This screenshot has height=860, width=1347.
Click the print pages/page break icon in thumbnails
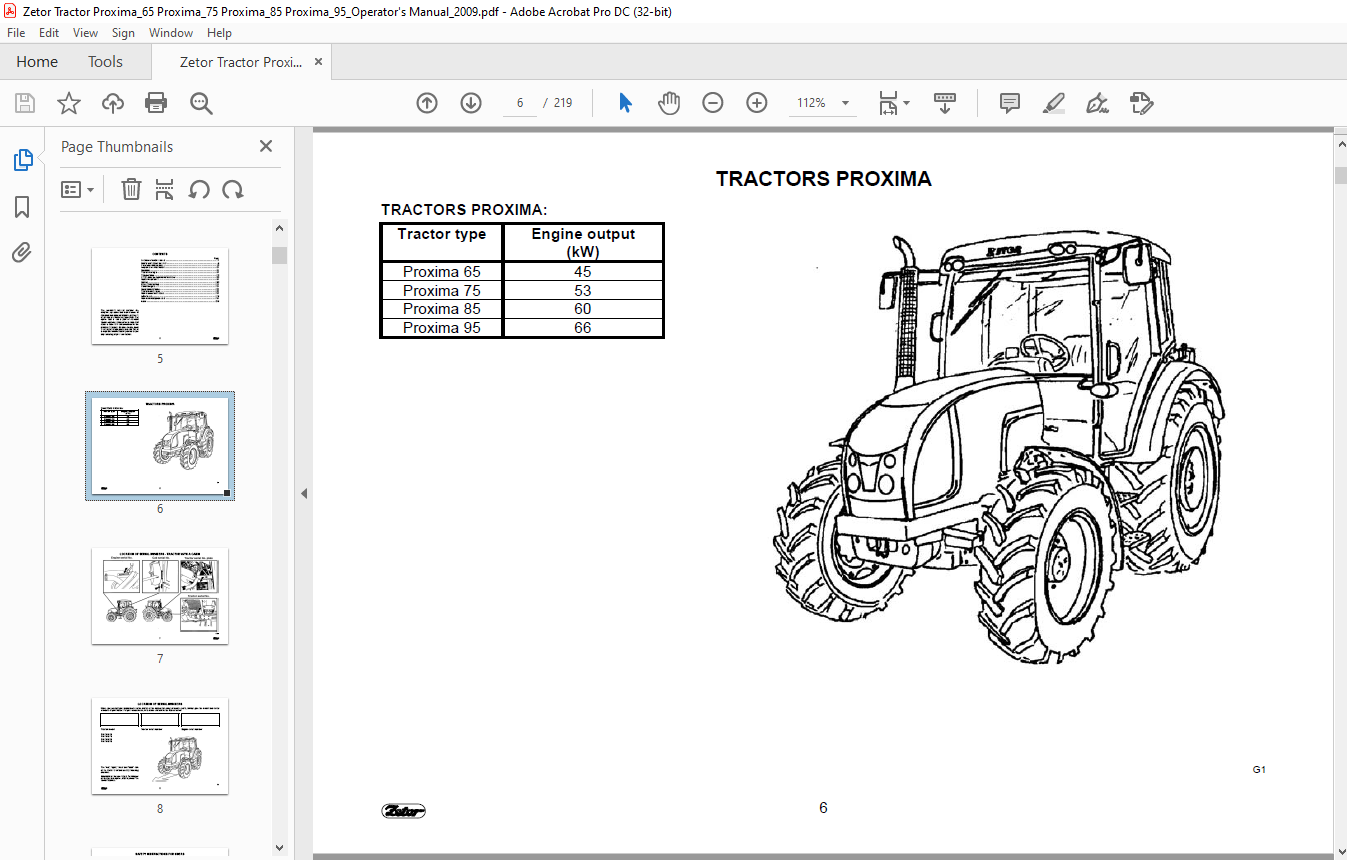click(165, 189)
